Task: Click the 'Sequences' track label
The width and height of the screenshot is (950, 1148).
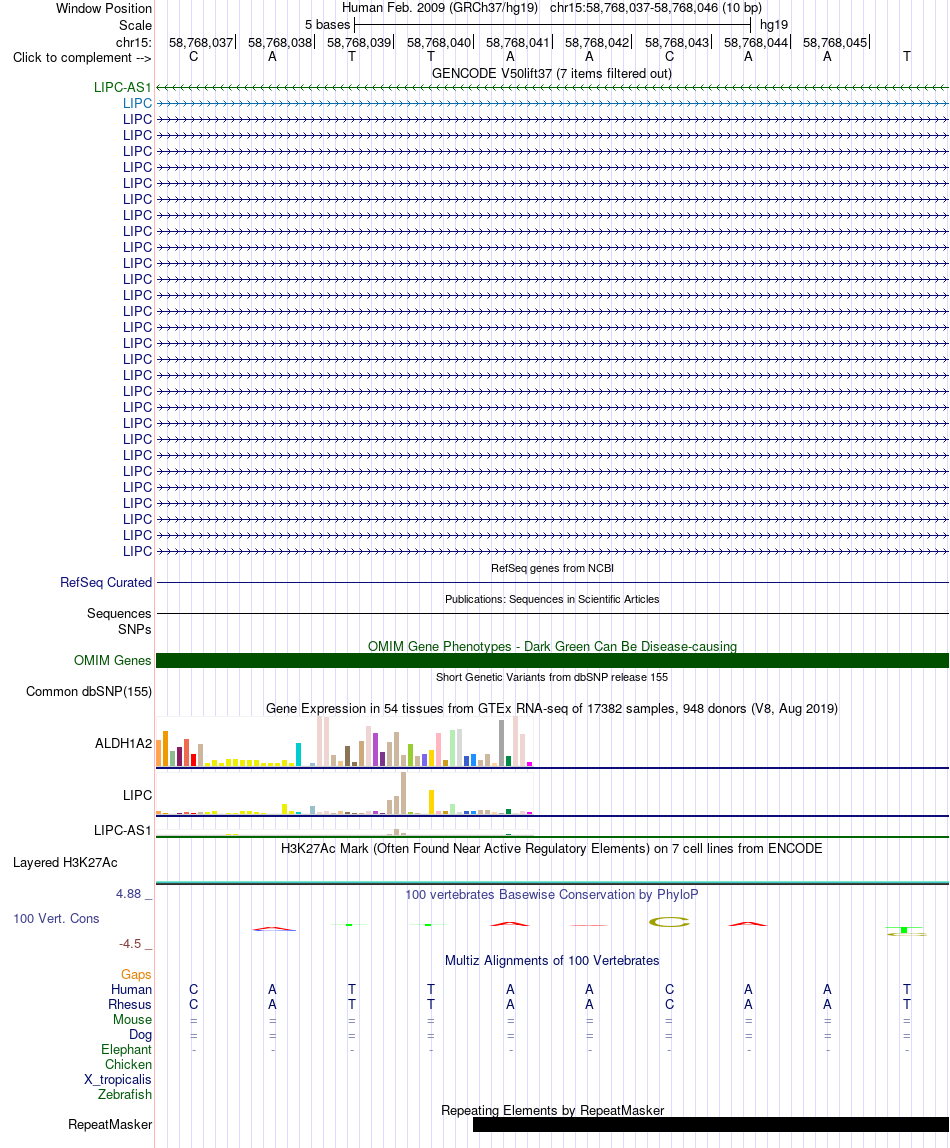Action: click(119, 614)
